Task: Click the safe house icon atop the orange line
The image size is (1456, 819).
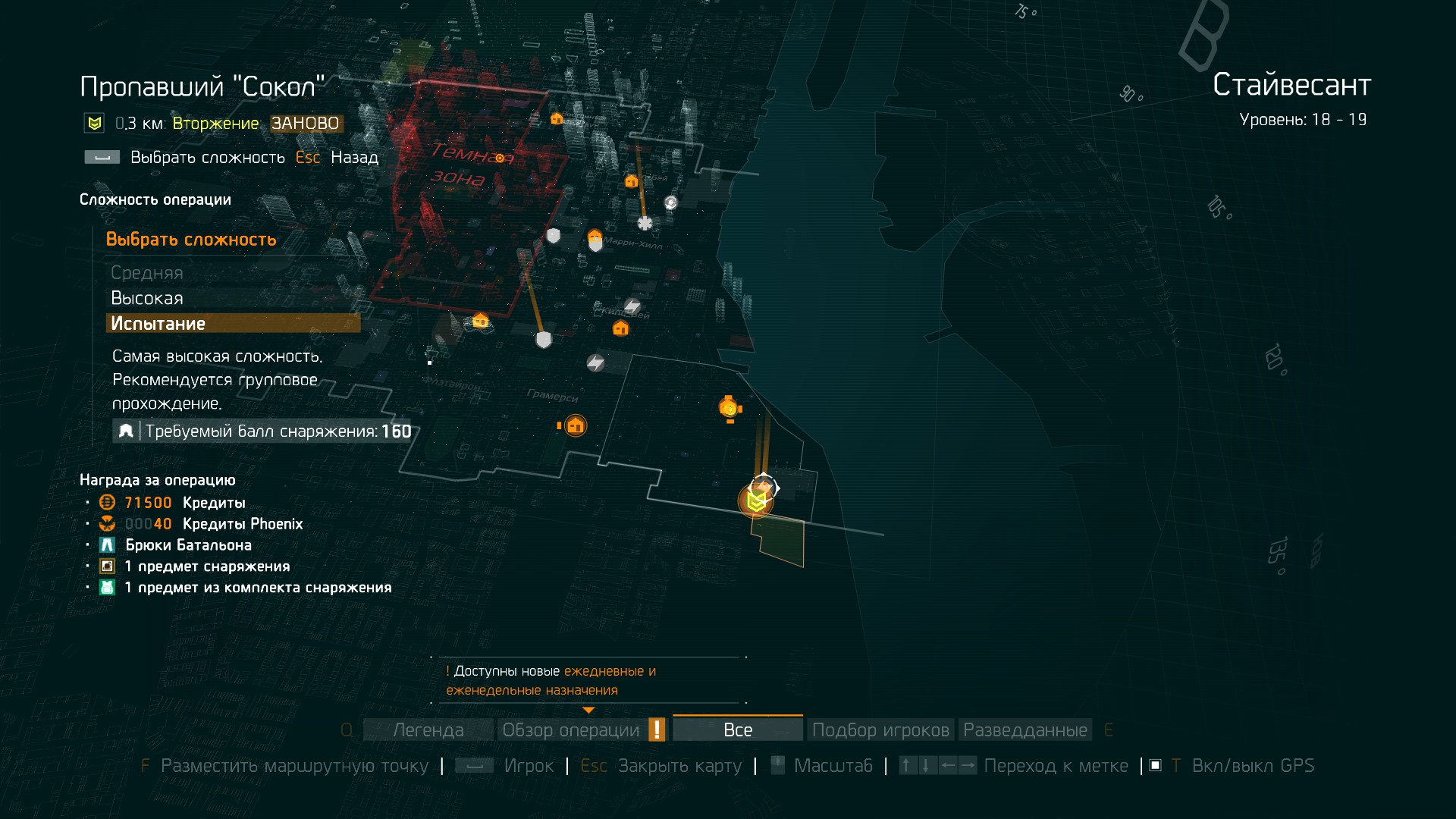Action: [631, 181]
